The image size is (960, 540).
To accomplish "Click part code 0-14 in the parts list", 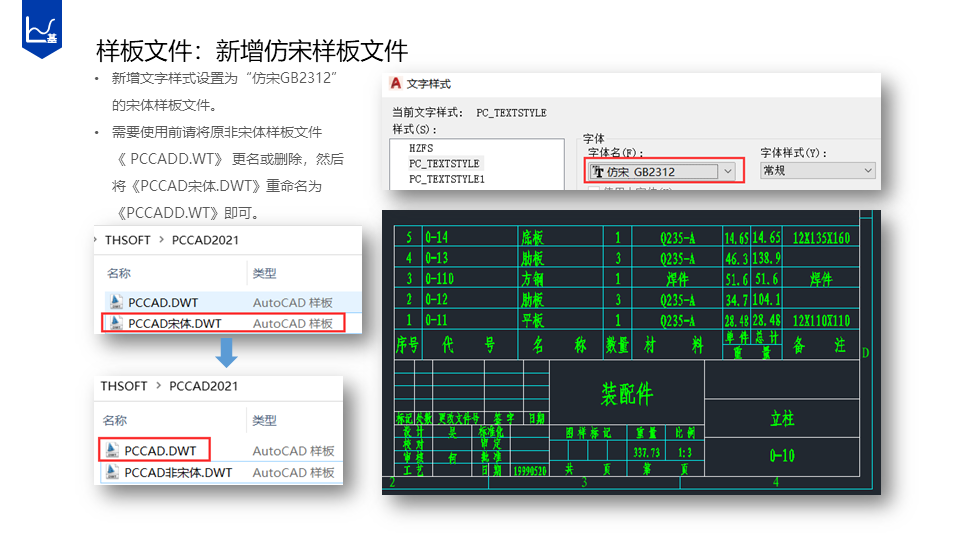I will 437,238.
